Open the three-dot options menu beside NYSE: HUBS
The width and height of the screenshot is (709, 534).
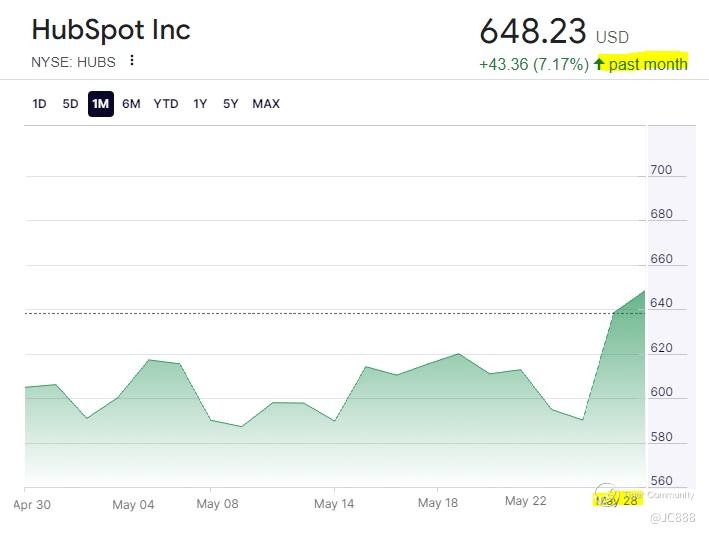132,61
